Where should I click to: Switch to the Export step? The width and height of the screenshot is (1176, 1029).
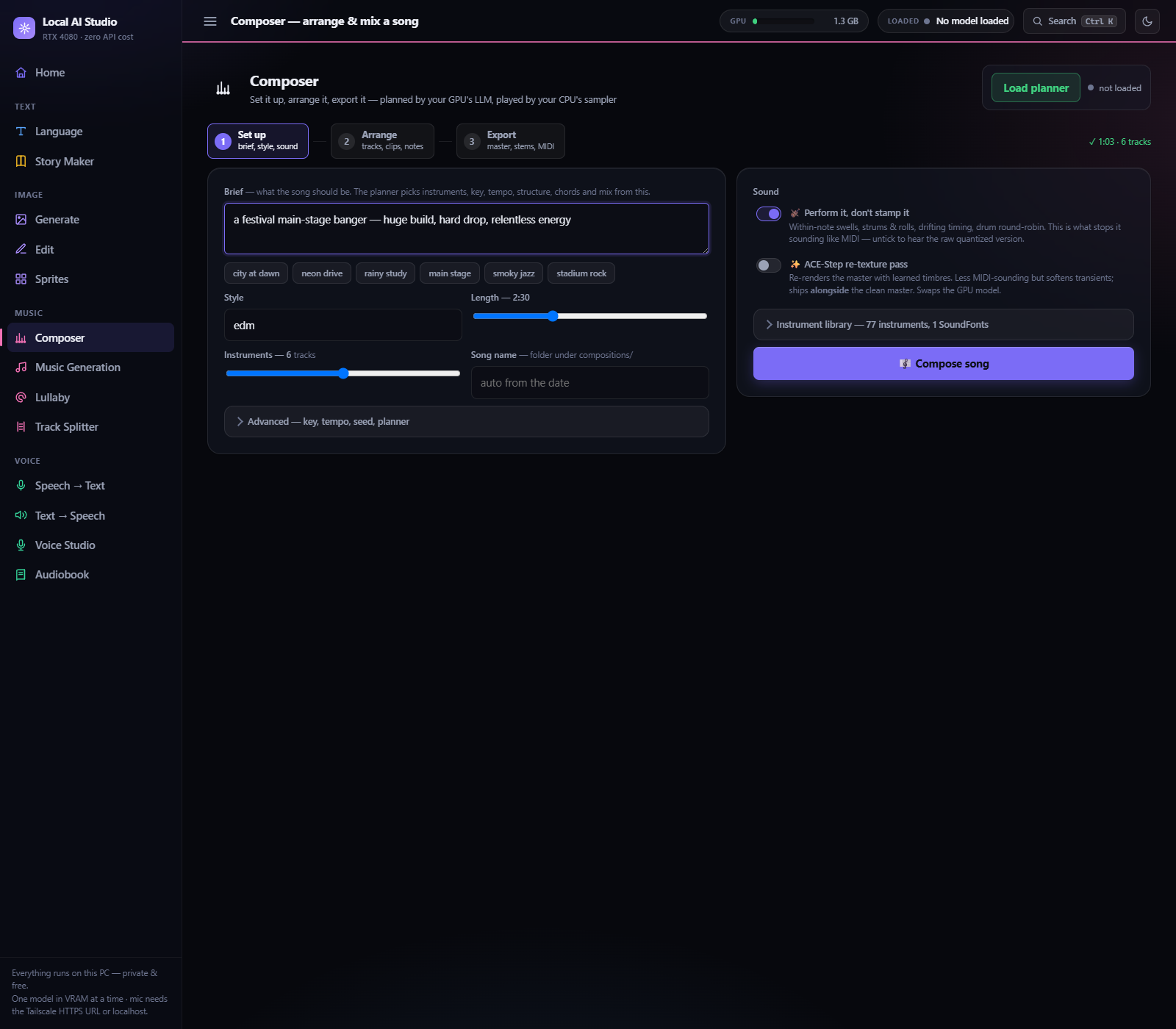pos(511,141)
